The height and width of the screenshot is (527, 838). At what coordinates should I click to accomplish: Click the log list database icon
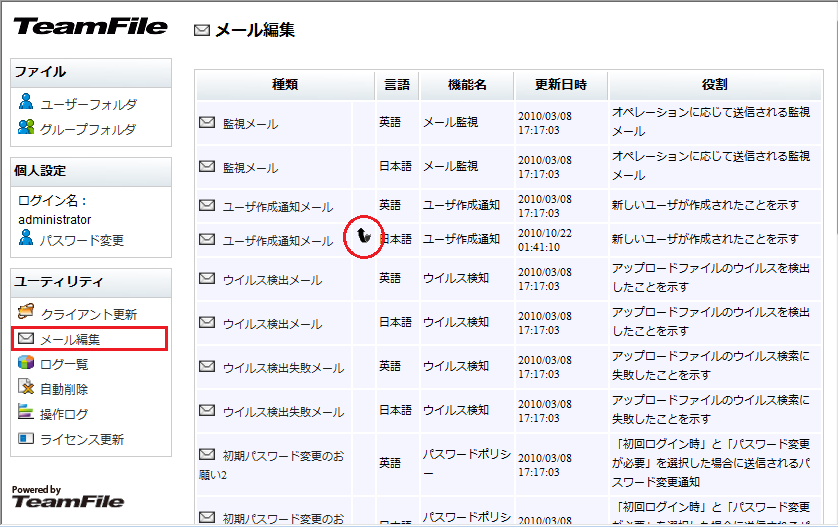coord(26,363)
